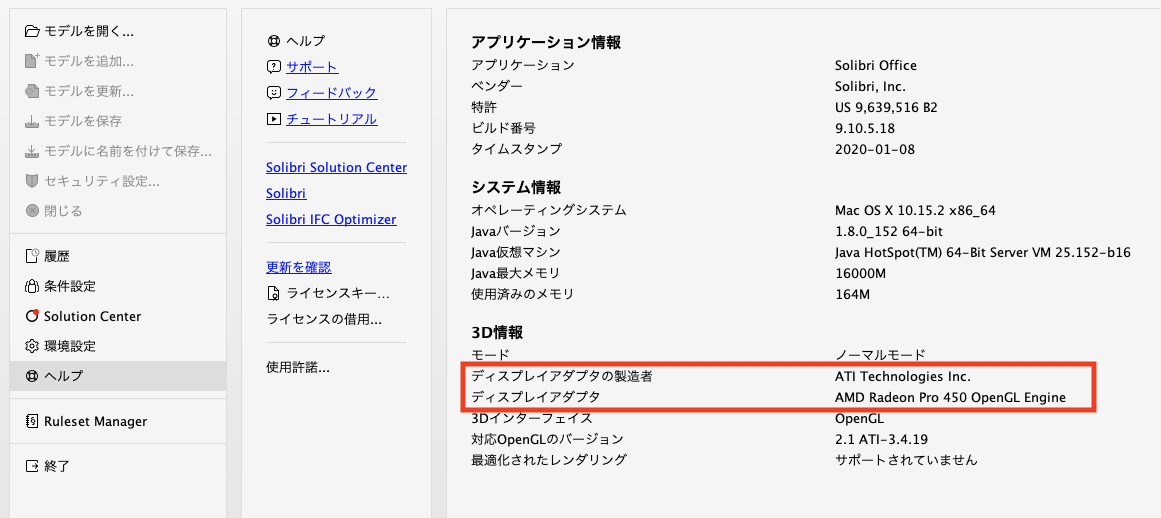Click the Ruleset Manager icon

tap(32, 422)
